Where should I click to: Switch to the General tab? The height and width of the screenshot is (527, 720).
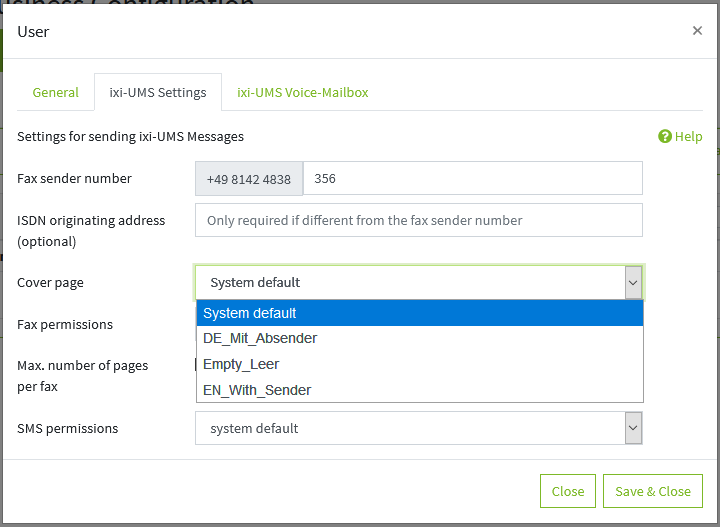tap(55, 92)
